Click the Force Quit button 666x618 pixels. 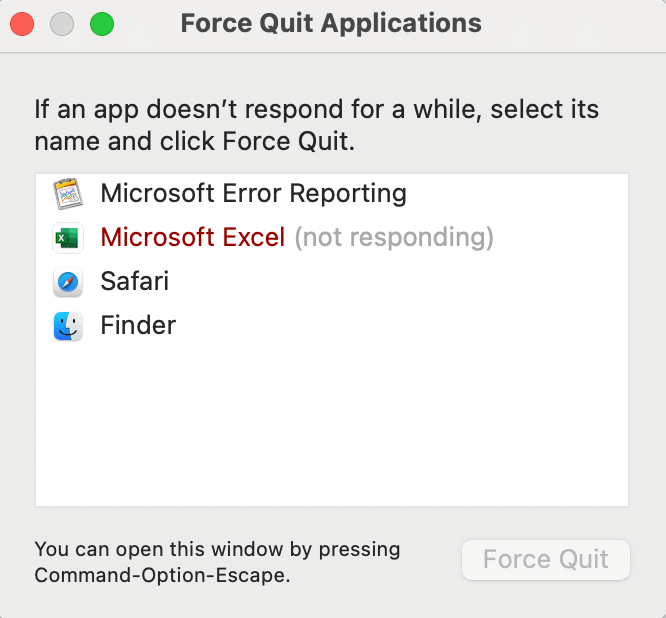pyautogui.click(x=546, y=559)
